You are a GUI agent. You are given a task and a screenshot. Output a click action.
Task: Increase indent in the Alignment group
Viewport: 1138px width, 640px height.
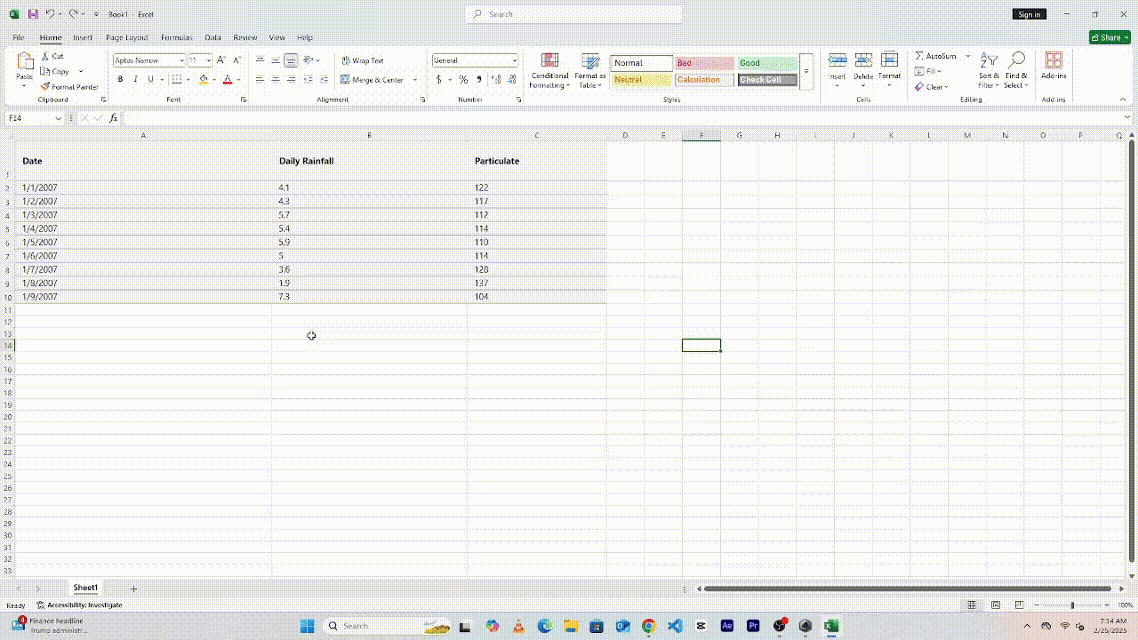pyautogui.click(x=324, y=79)
